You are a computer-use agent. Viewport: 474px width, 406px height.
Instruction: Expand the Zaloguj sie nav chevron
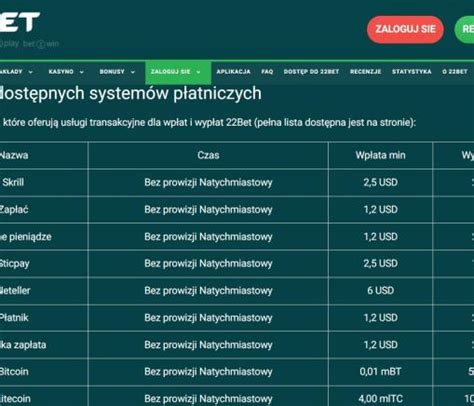tap(198, 72)
